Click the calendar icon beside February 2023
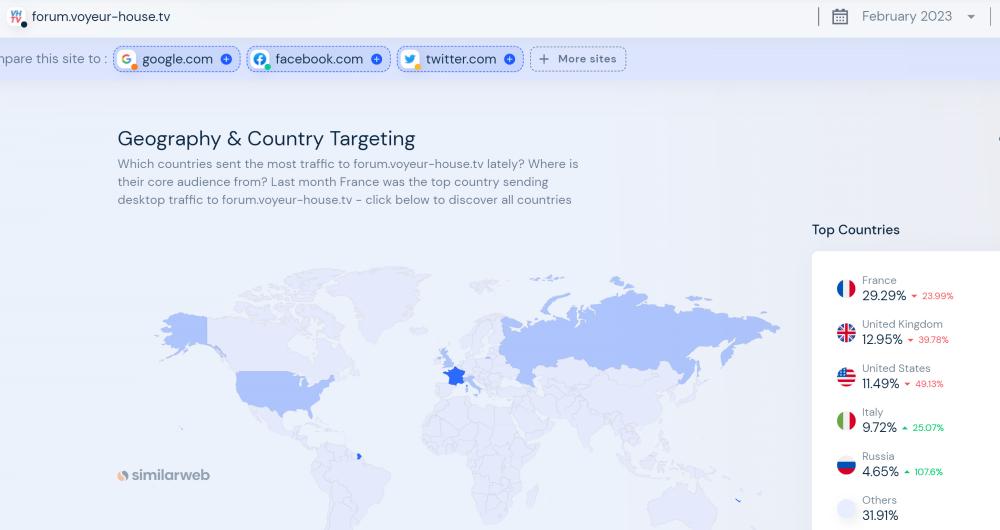This screenshot has height=530, width=1000. pyautogui.click(x=840, y=16)
